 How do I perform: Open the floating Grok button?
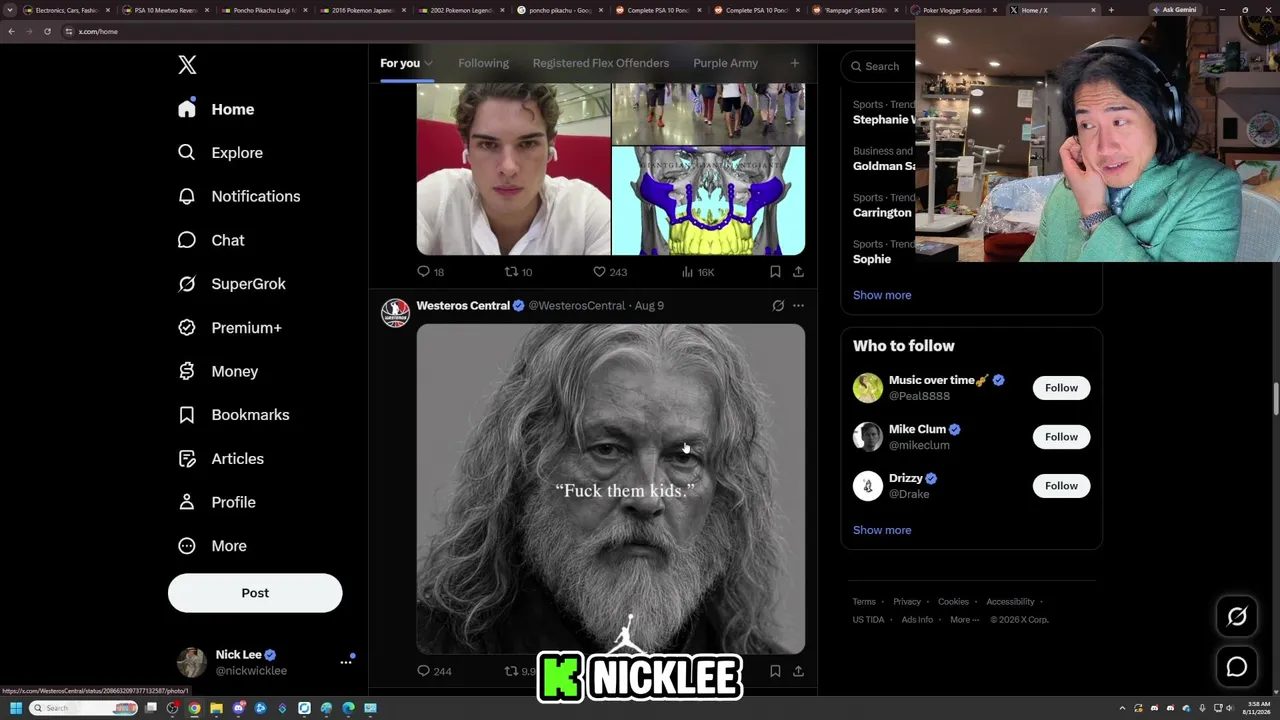(x=1237, y=617)
